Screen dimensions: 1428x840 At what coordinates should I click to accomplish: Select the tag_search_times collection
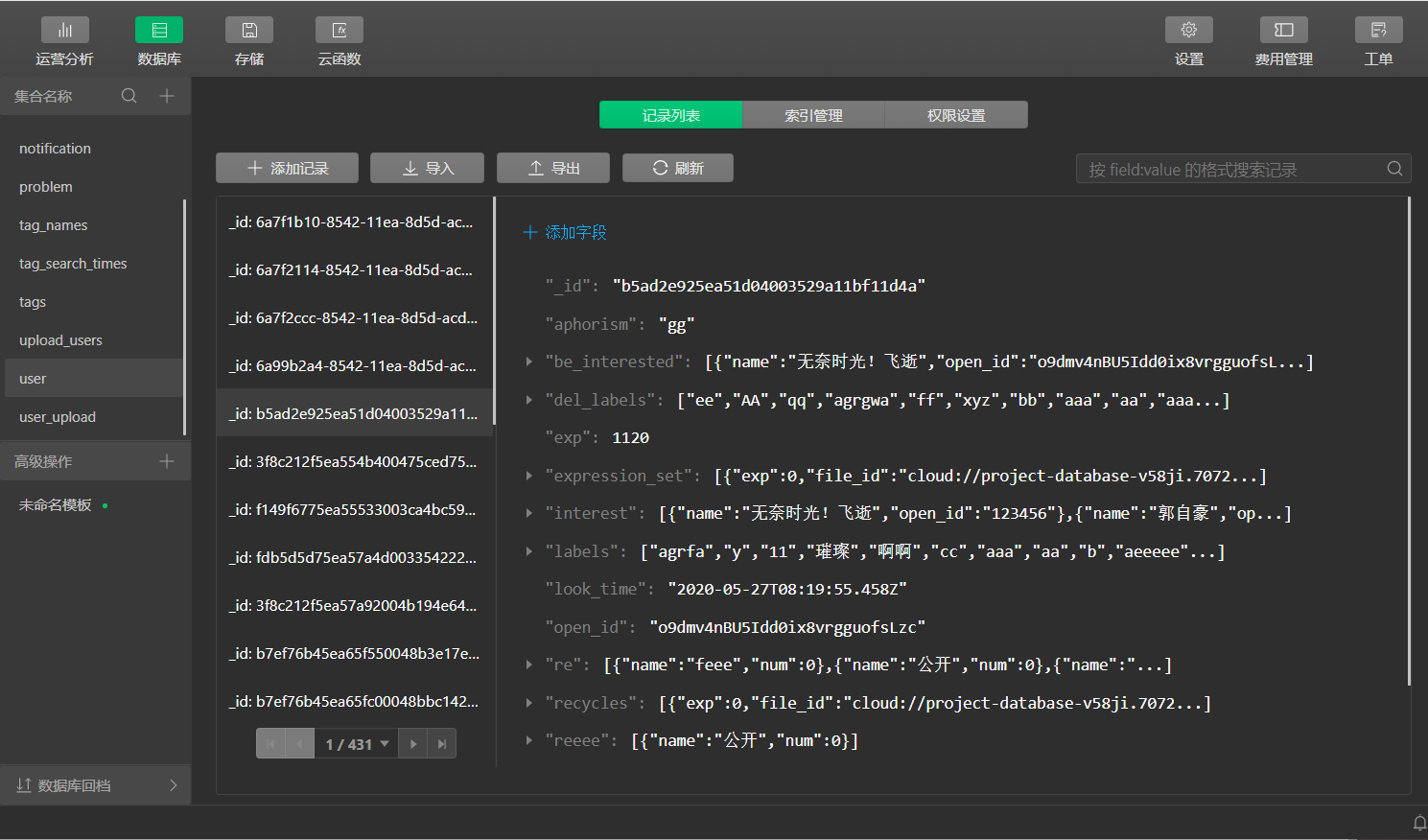[x=93, y=264]
